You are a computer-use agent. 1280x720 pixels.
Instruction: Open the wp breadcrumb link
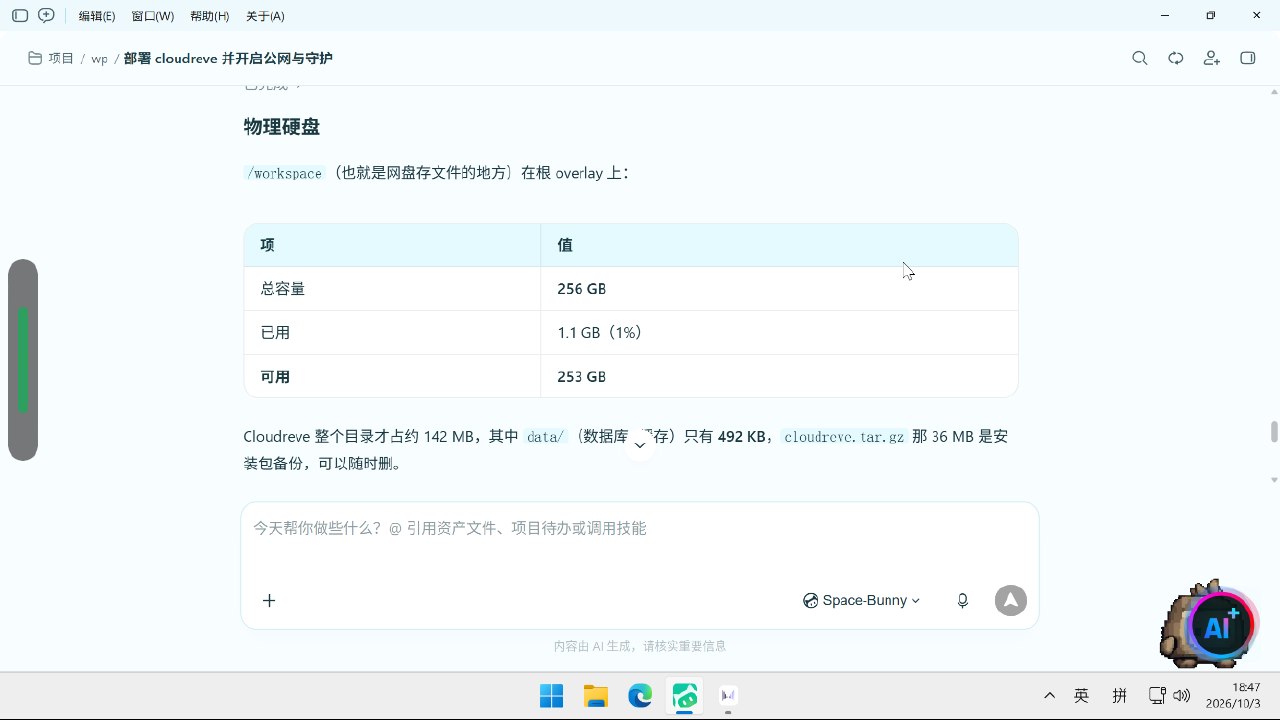99,59
